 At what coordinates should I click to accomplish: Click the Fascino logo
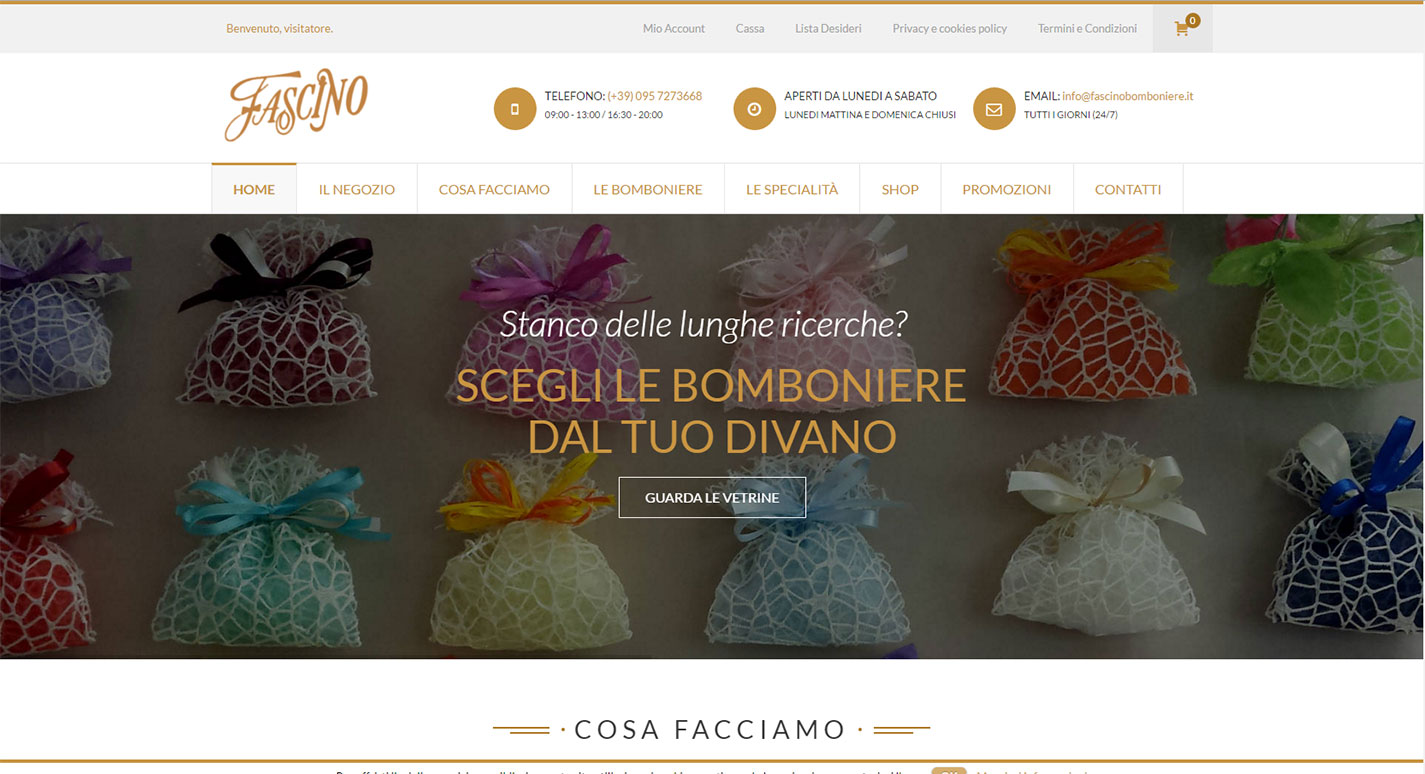[296, 105]
